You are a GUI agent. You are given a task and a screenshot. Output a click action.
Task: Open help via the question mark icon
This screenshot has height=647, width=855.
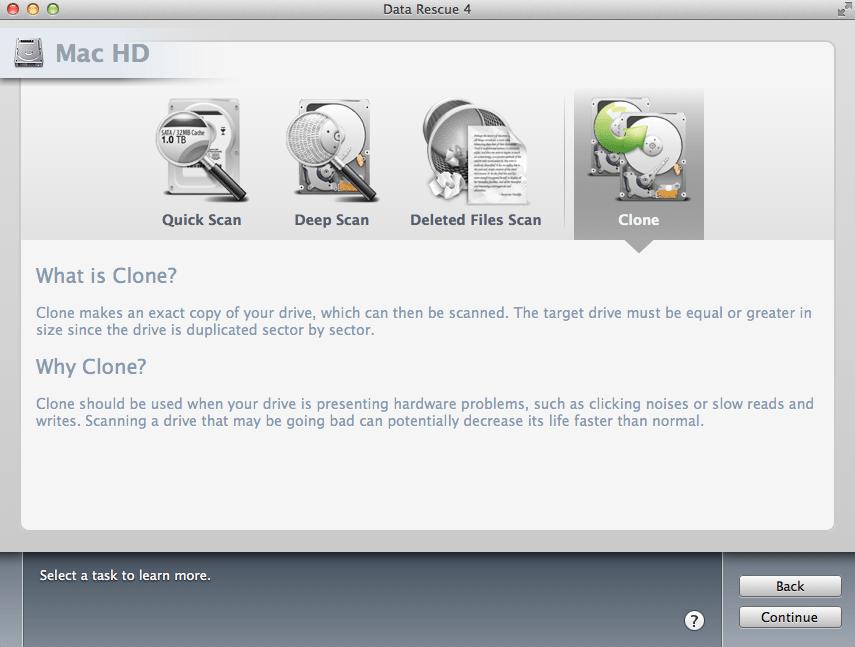coord(694,619)
